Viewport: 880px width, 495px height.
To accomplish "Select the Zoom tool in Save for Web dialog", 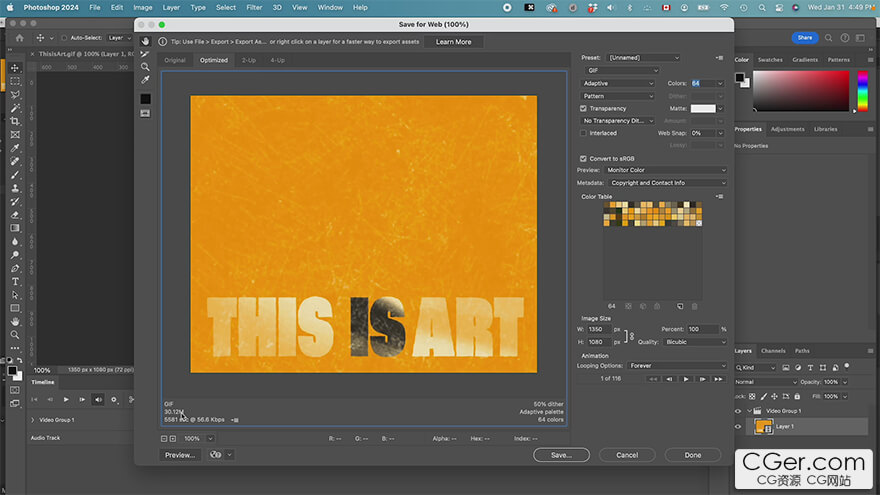I will coord(145,67).
